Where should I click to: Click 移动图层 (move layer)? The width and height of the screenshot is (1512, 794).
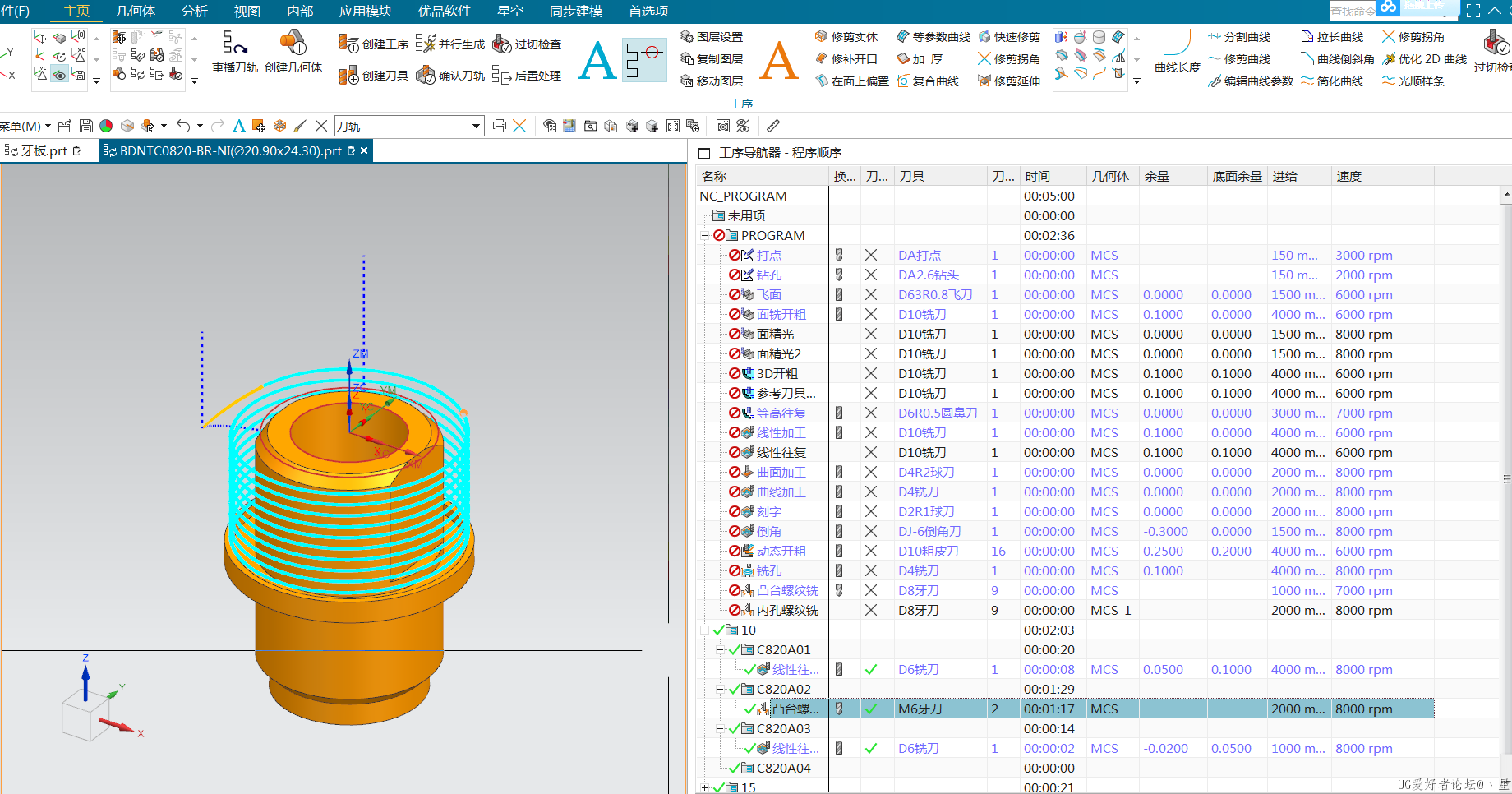click(712, 81)
